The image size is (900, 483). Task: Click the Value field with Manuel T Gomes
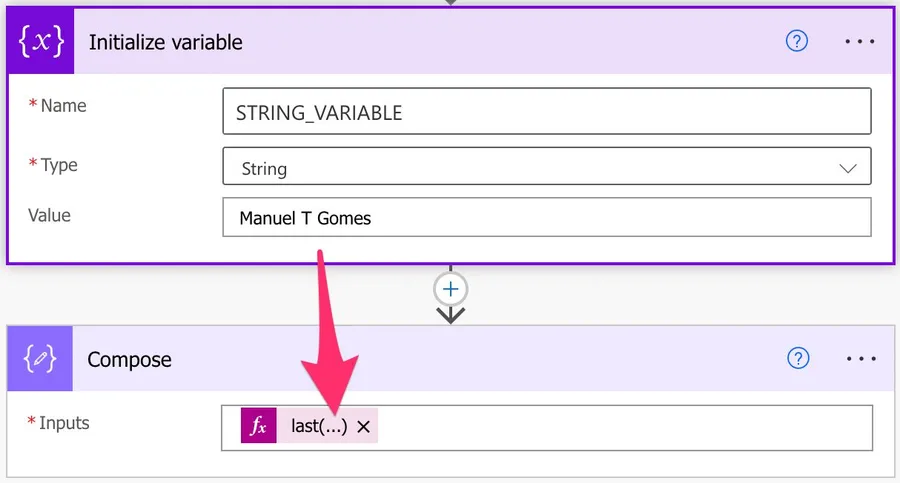tap(546, 217)
